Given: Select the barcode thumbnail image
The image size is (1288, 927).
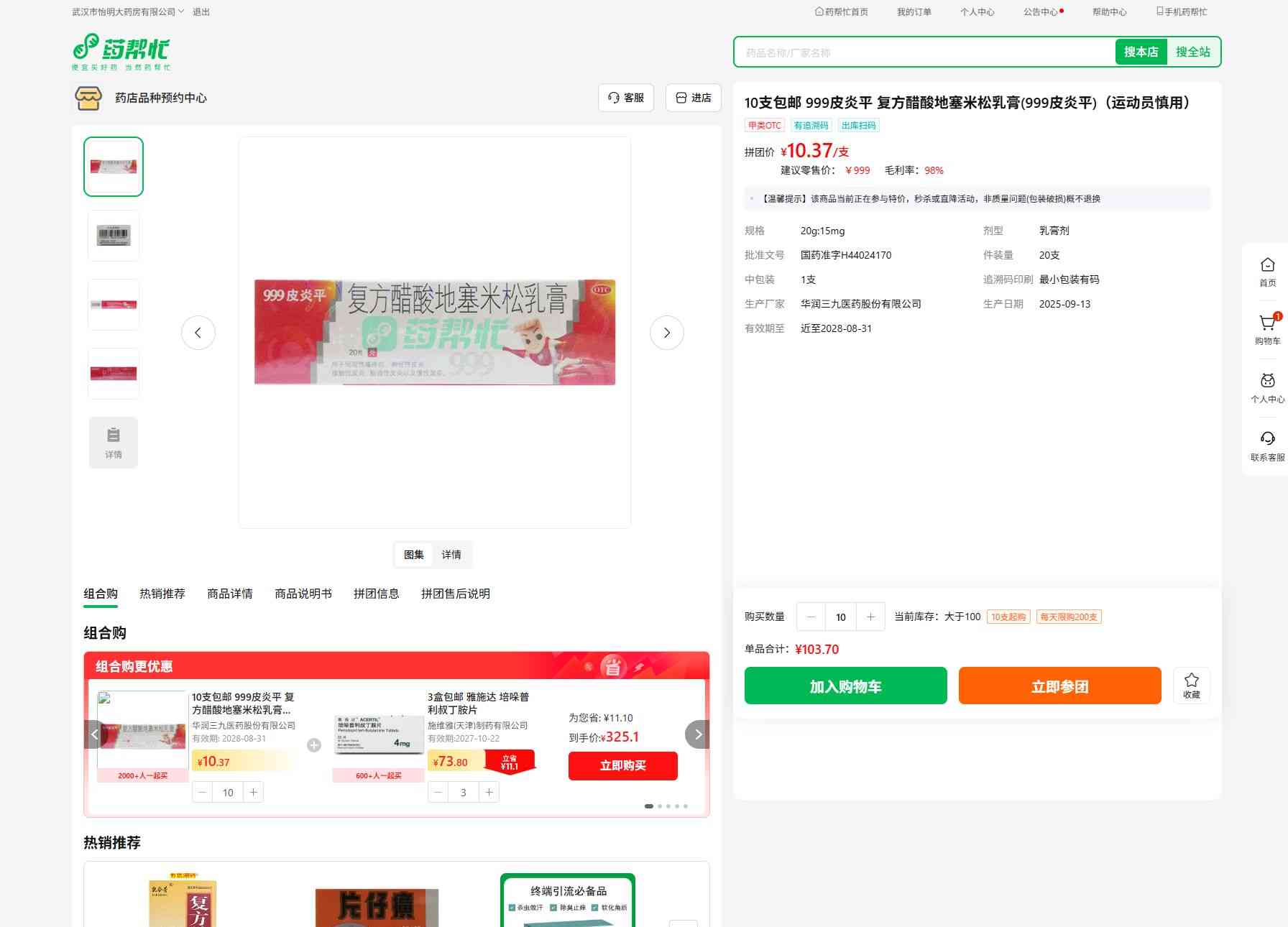Looking at the screenshot, I should point(114,236).
